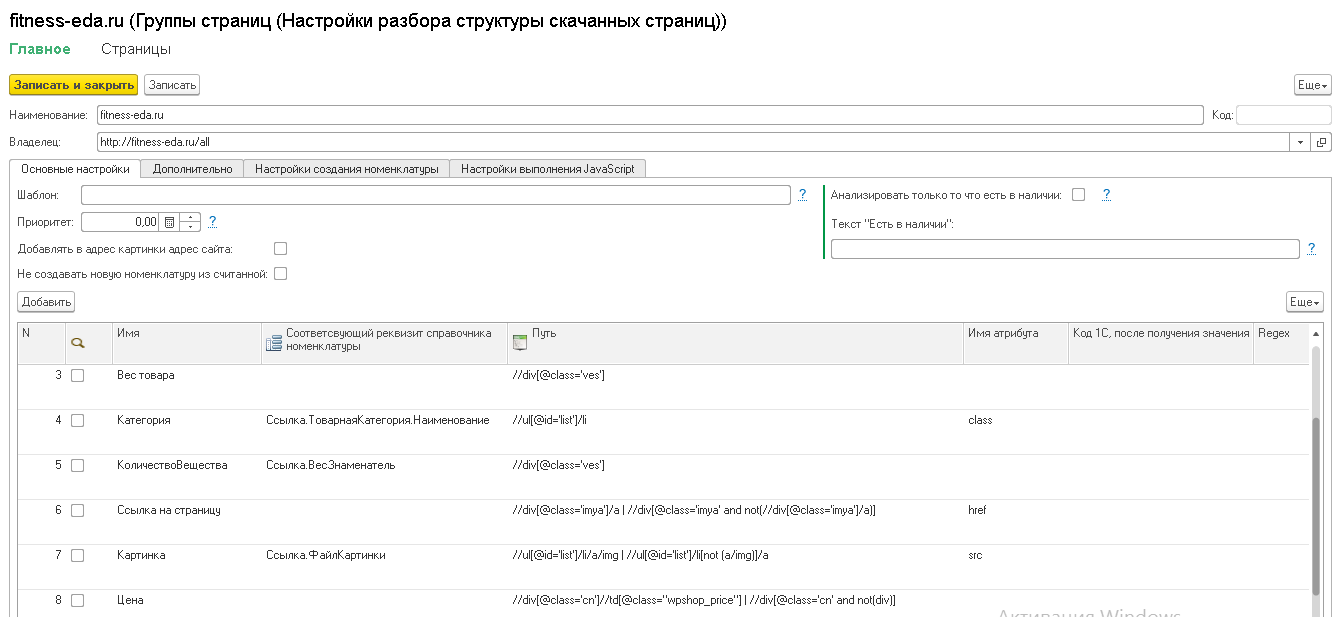Switch to Настройки создания номенклатуры tab
1336x617 pixels.
pyautogui.click(x=346, y=169)
